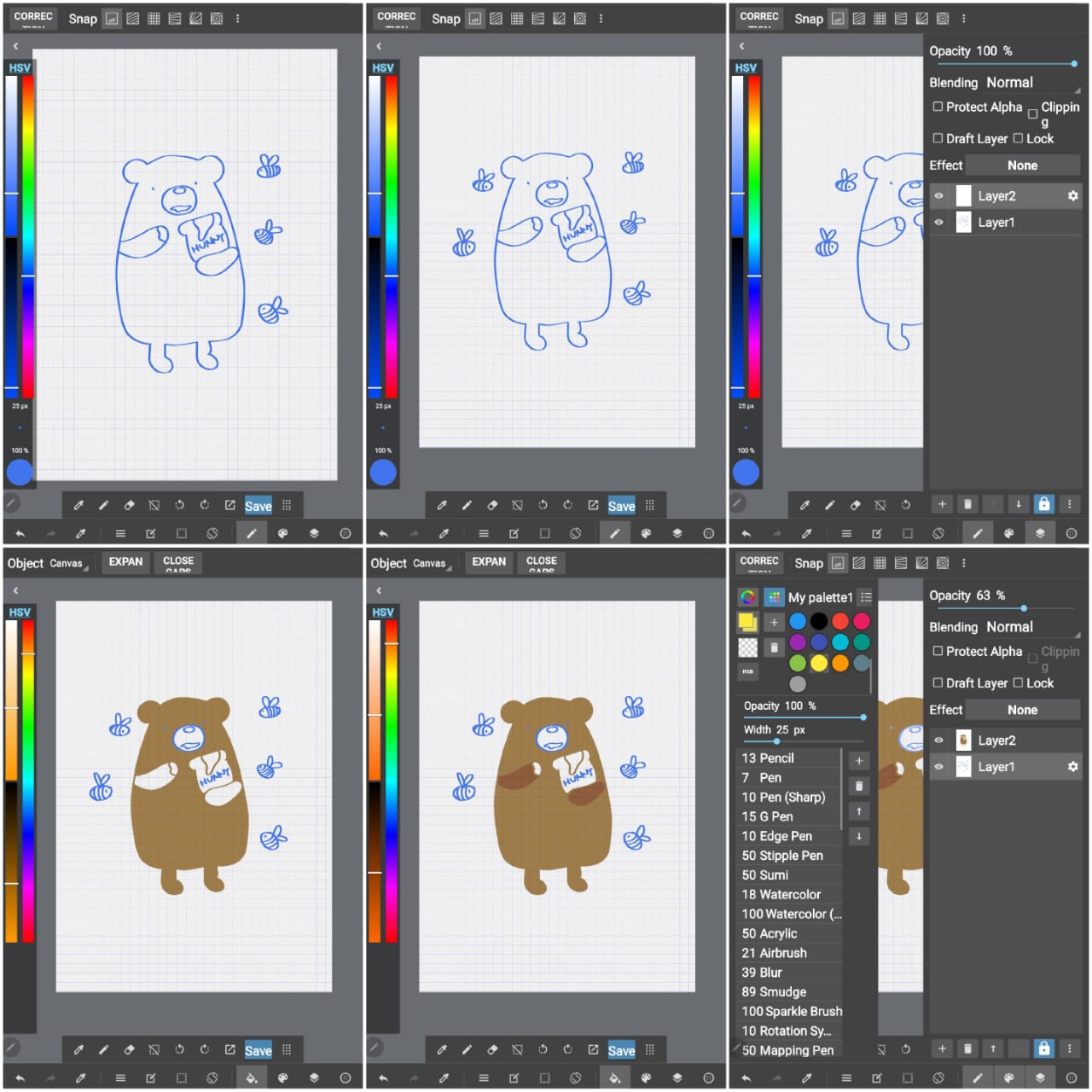Image resolution: width=1092 pixels, height=1092 pixels.
Task: Choose the 50 Stipple Pen brush row
Action: (x=789, y=856)
